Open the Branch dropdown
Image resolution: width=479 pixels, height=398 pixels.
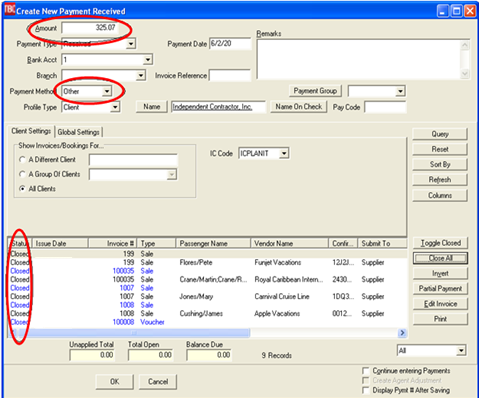coord(141,76)
